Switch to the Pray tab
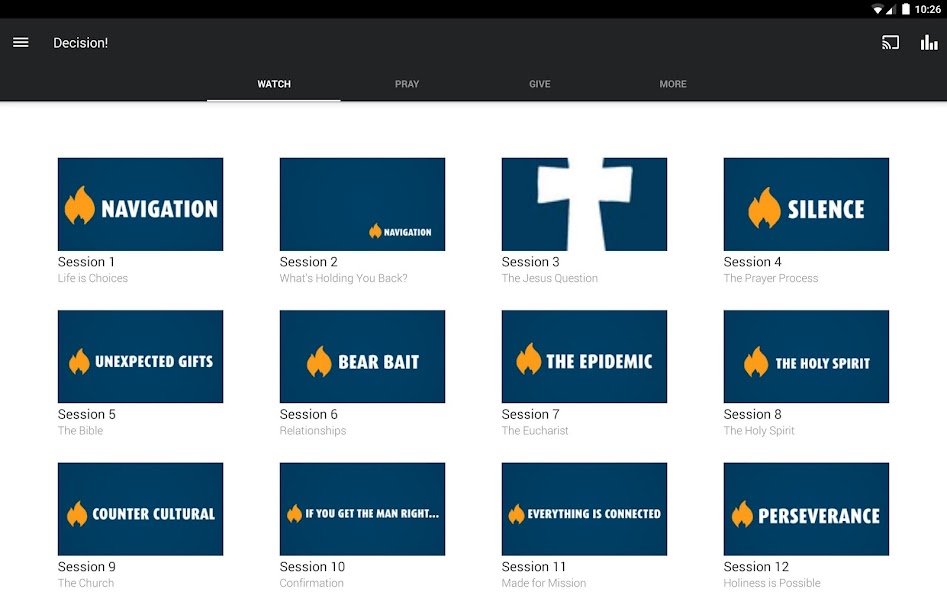The width and height of the screenshot is (947, 592). coord(407,84)
